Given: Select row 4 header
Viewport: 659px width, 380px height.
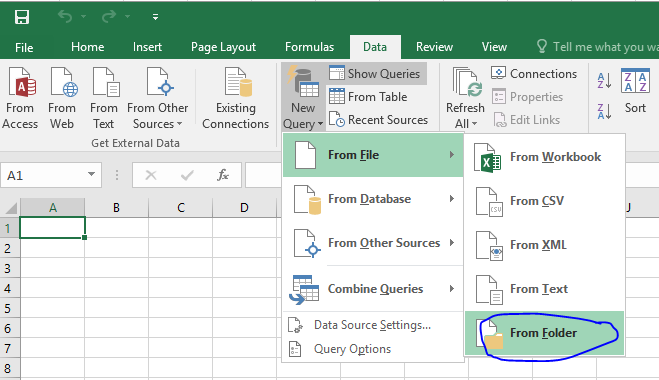Looking at the screenshot, I should tap(9, 288).
